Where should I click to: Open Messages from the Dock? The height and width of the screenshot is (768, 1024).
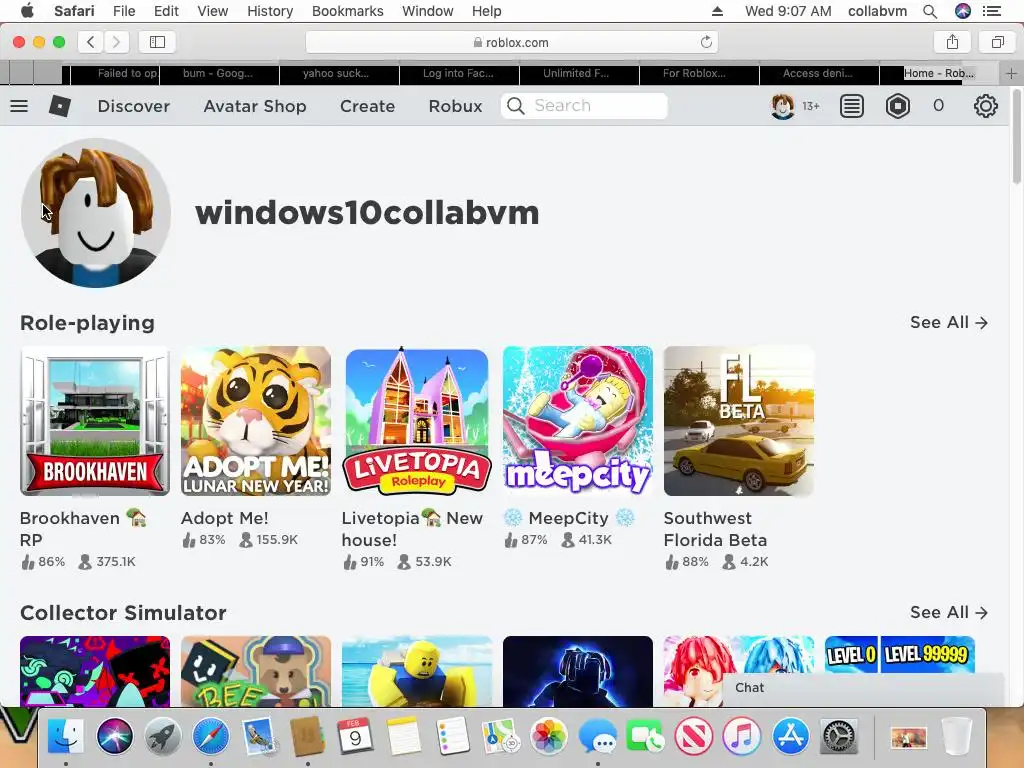[x=597, y=736]
